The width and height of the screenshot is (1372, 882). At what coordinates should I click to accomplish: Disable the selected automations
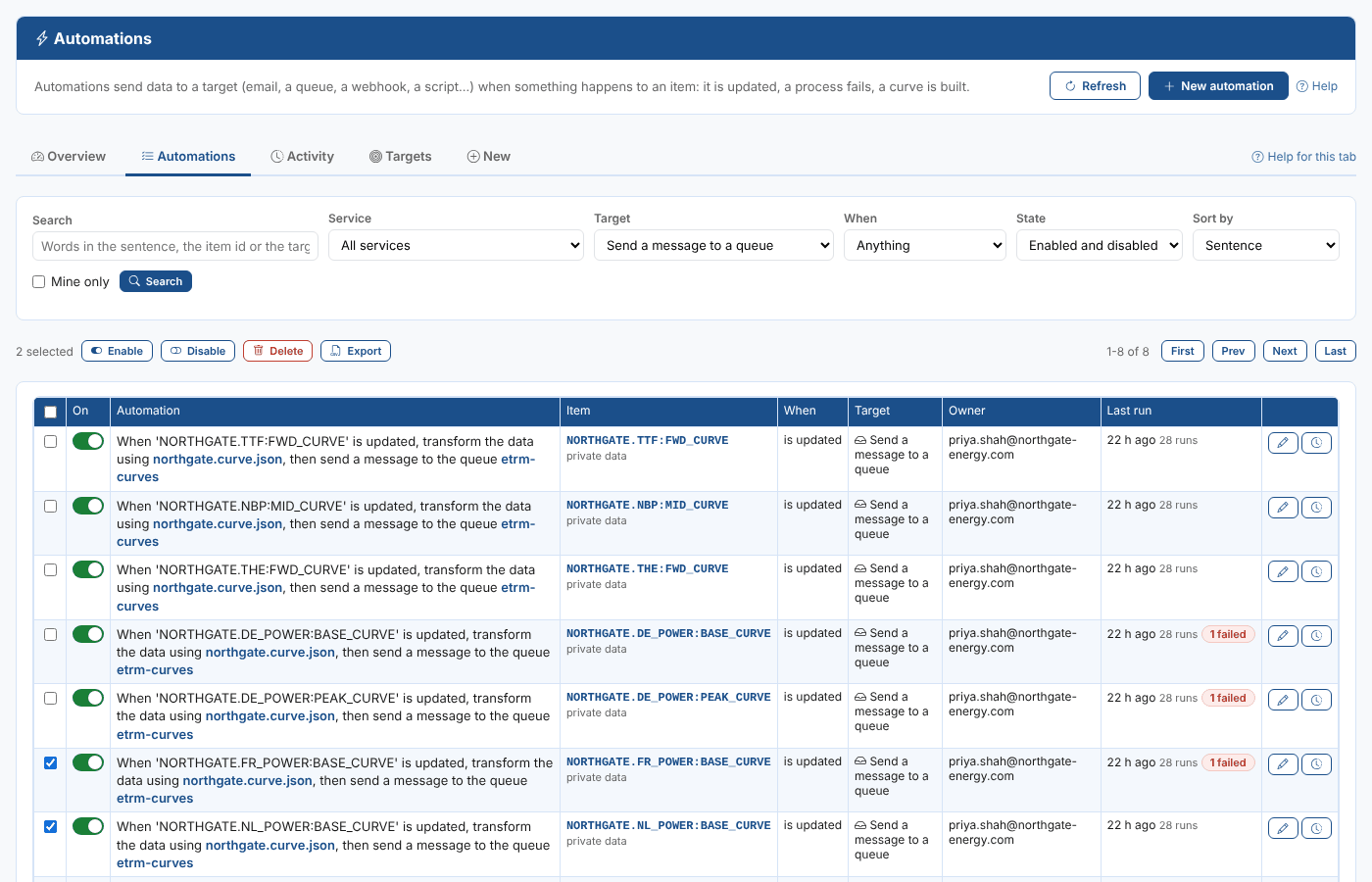point(198,351)
